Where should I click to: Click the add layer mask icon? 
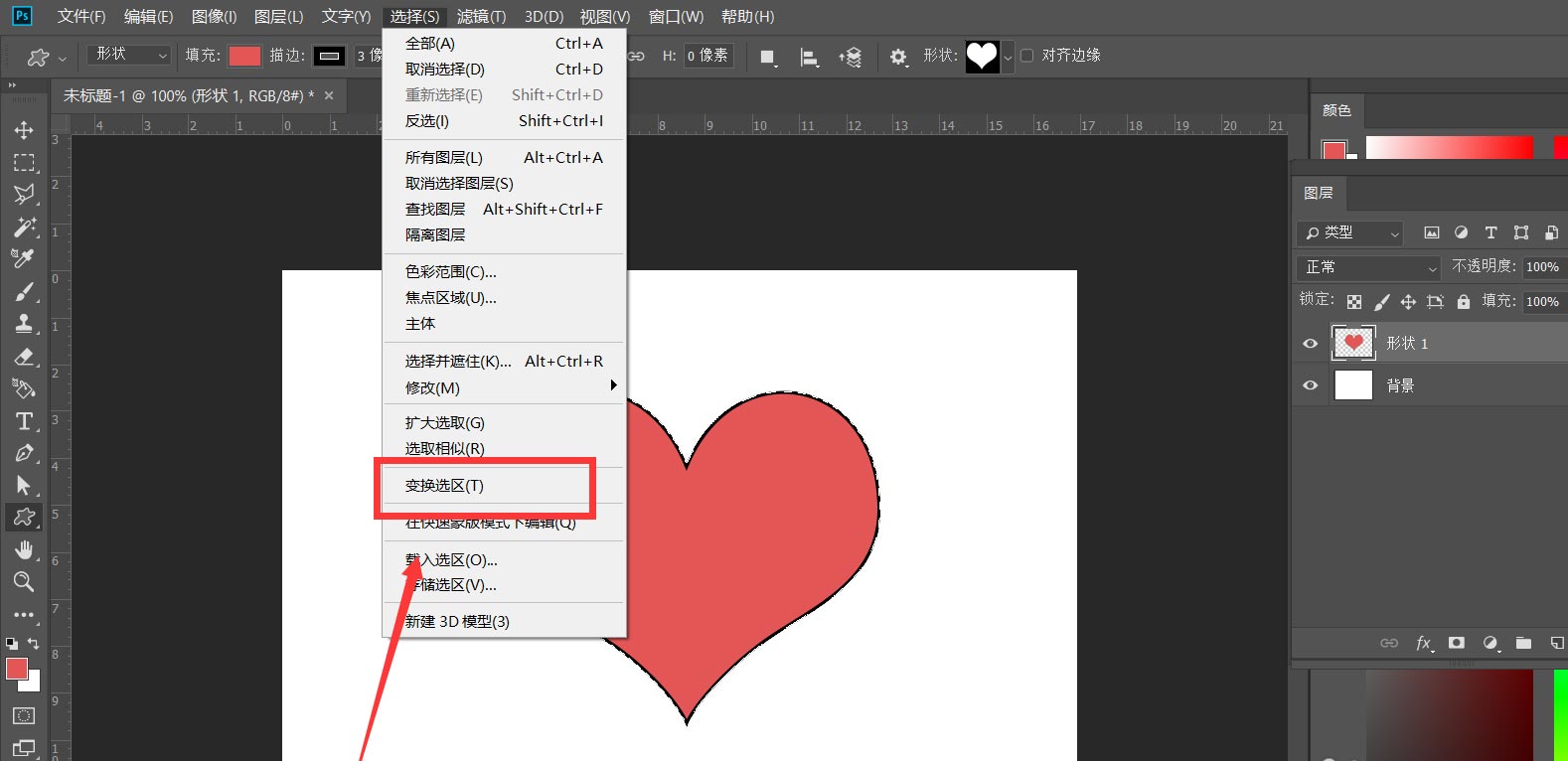click(1457, 643)
